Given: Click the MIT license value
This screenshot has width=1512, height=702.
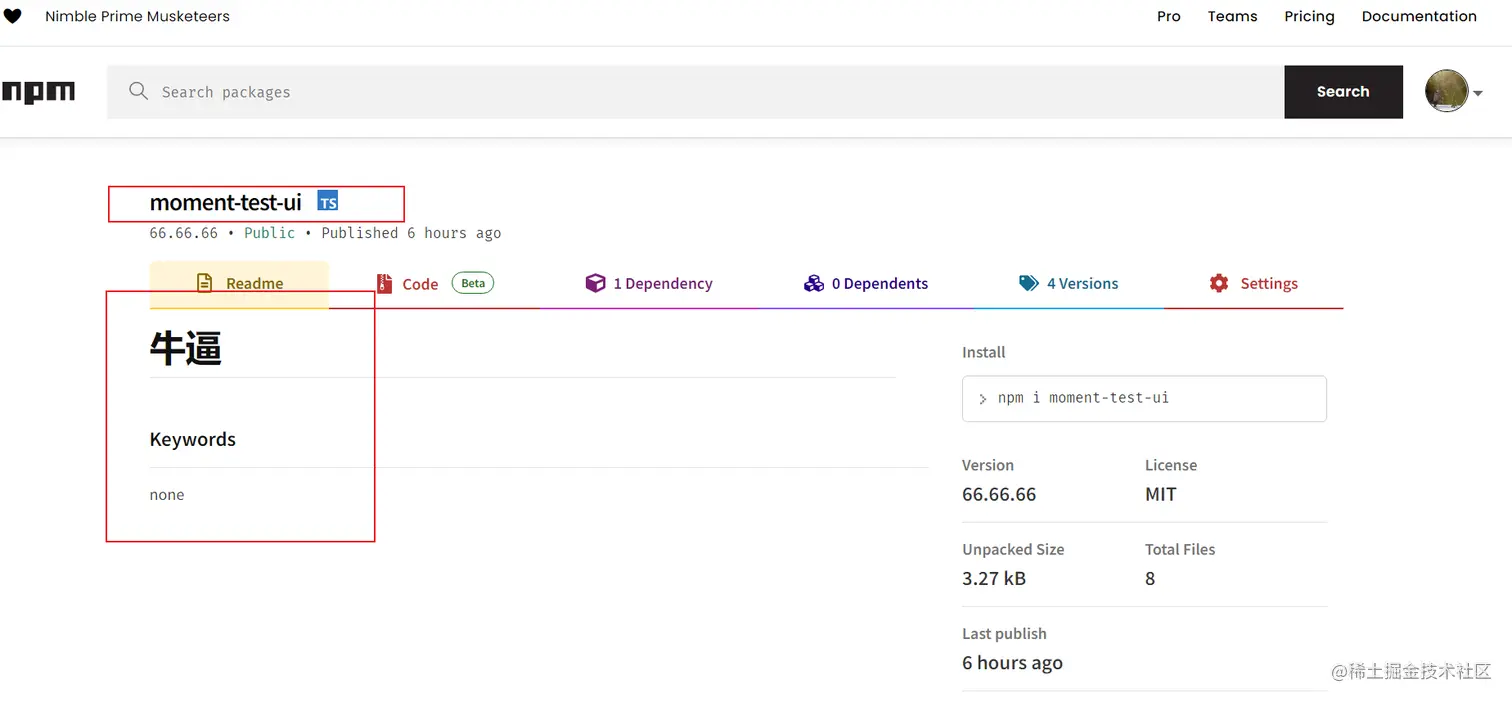Looking at the screenshot, I should point(1161,494).
